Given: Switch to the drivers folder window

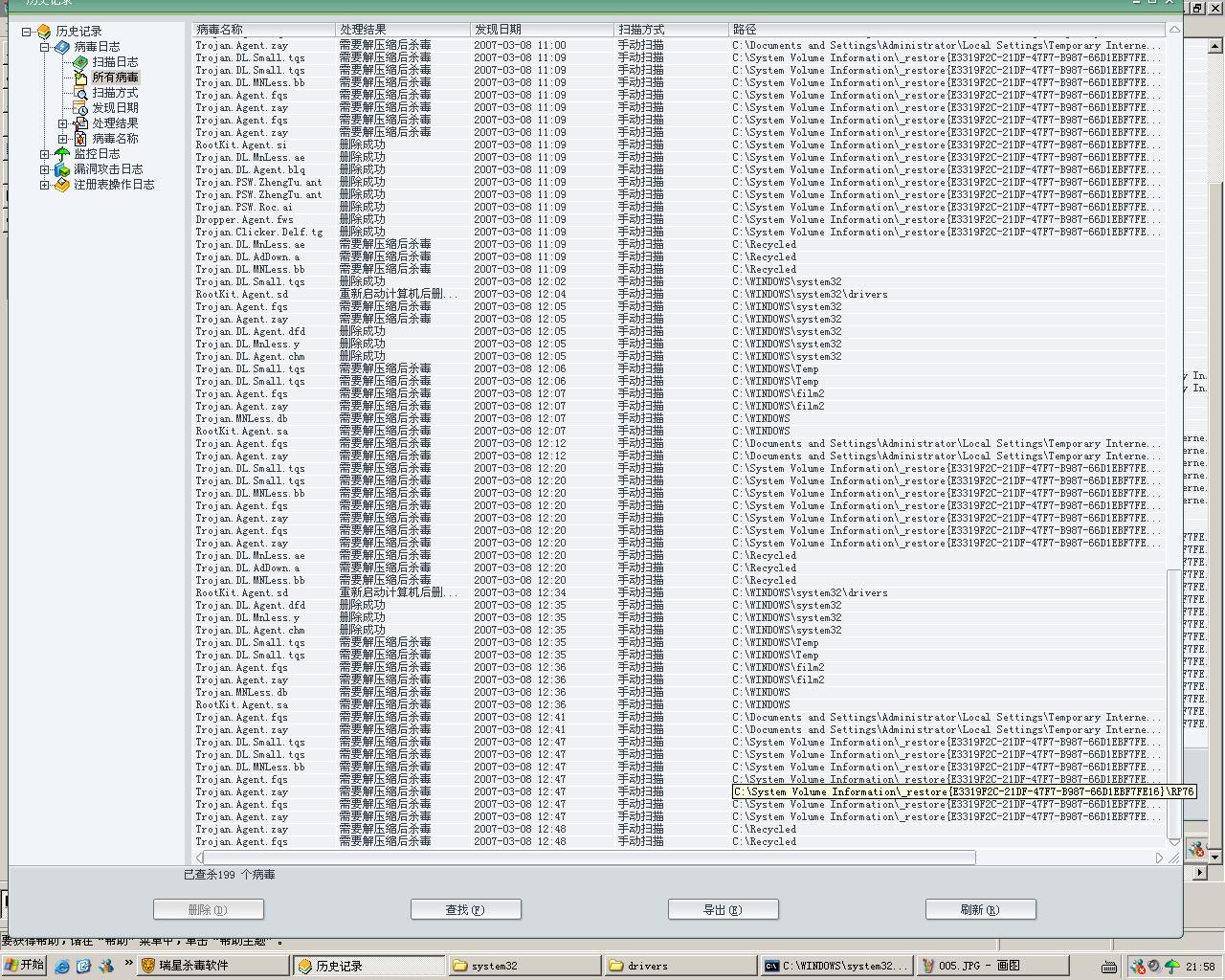Looking at the screenshot, I should tap(680, 967).
